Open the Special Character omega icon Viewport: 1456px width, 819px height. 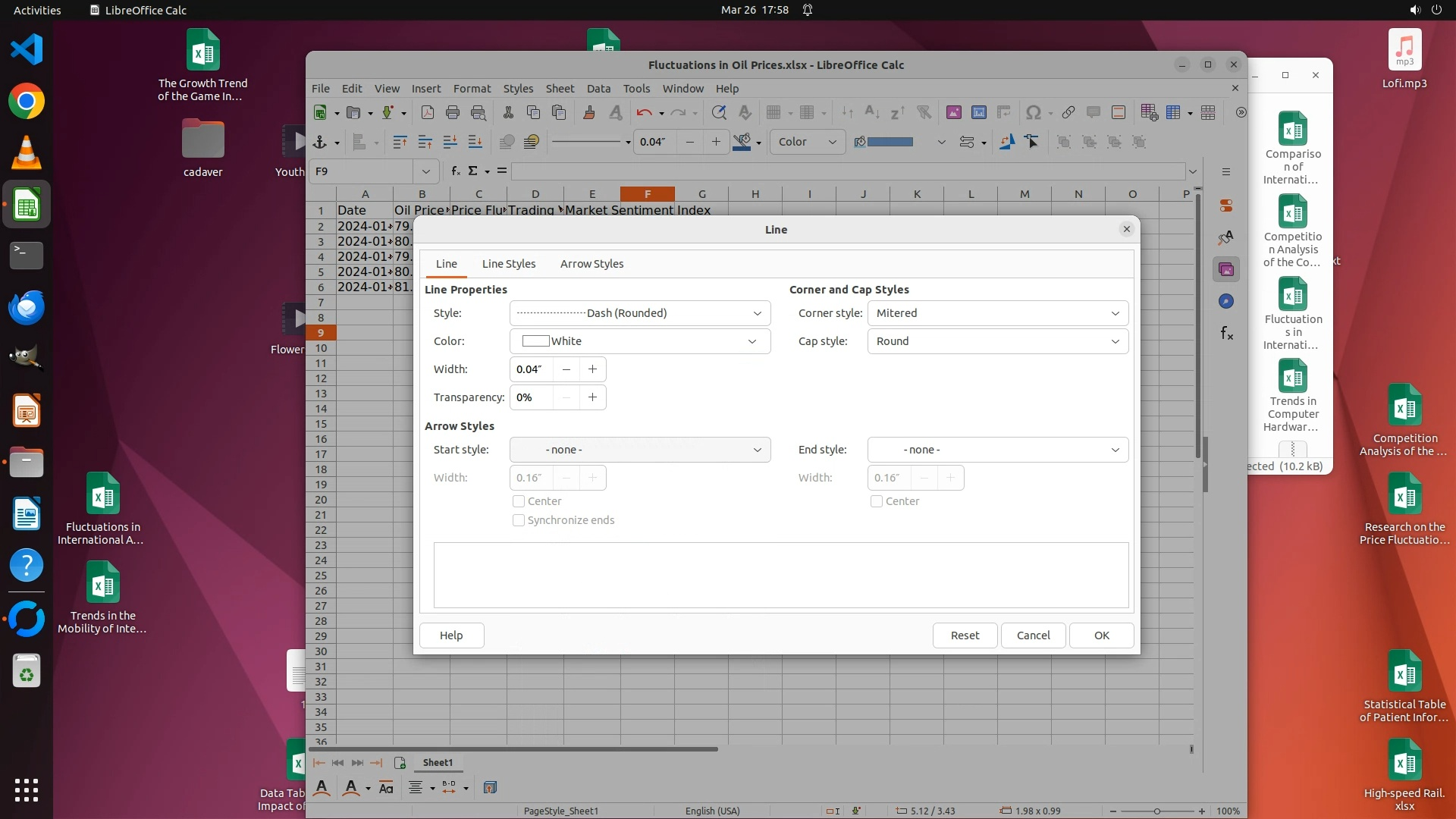[1033, 113]
